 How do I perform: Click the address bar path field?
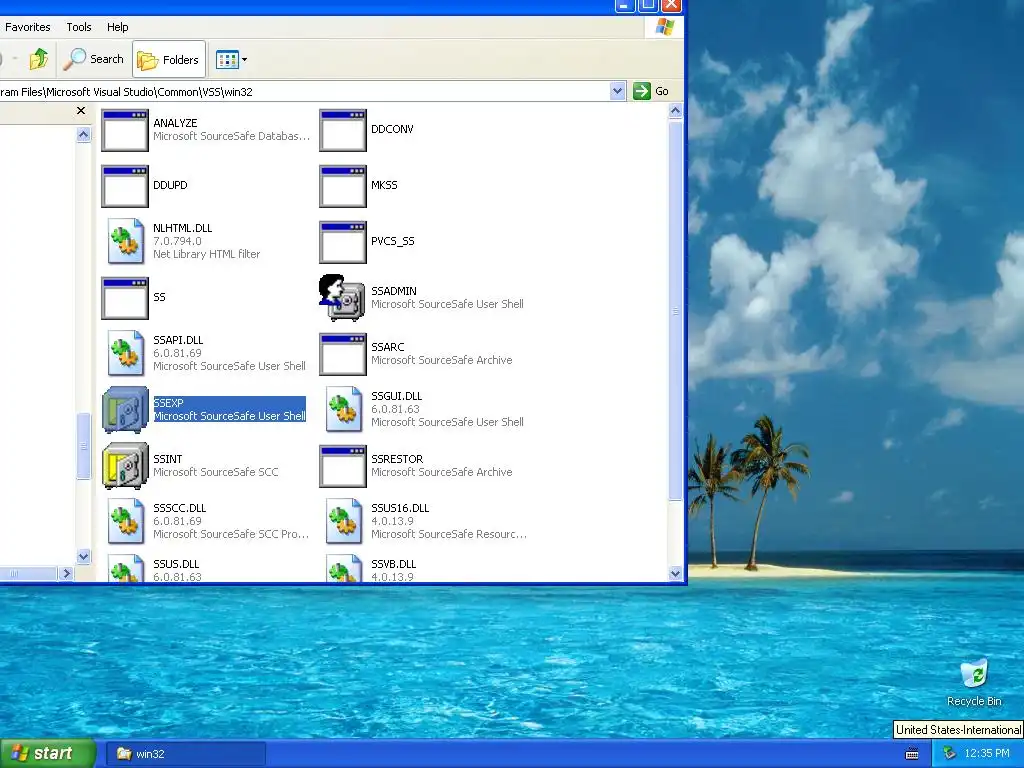point(304,91)
